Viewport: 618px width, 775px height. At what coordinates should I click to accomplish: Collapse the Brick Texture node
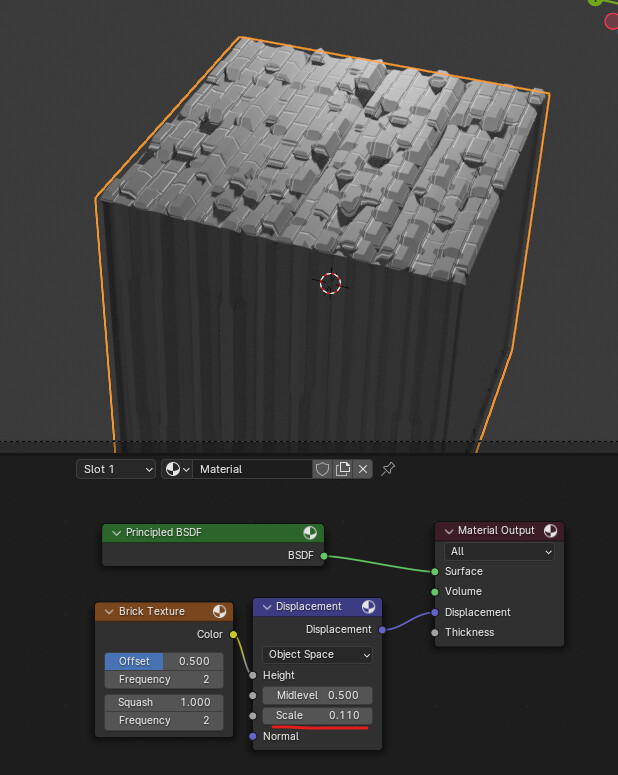(109, 612)
